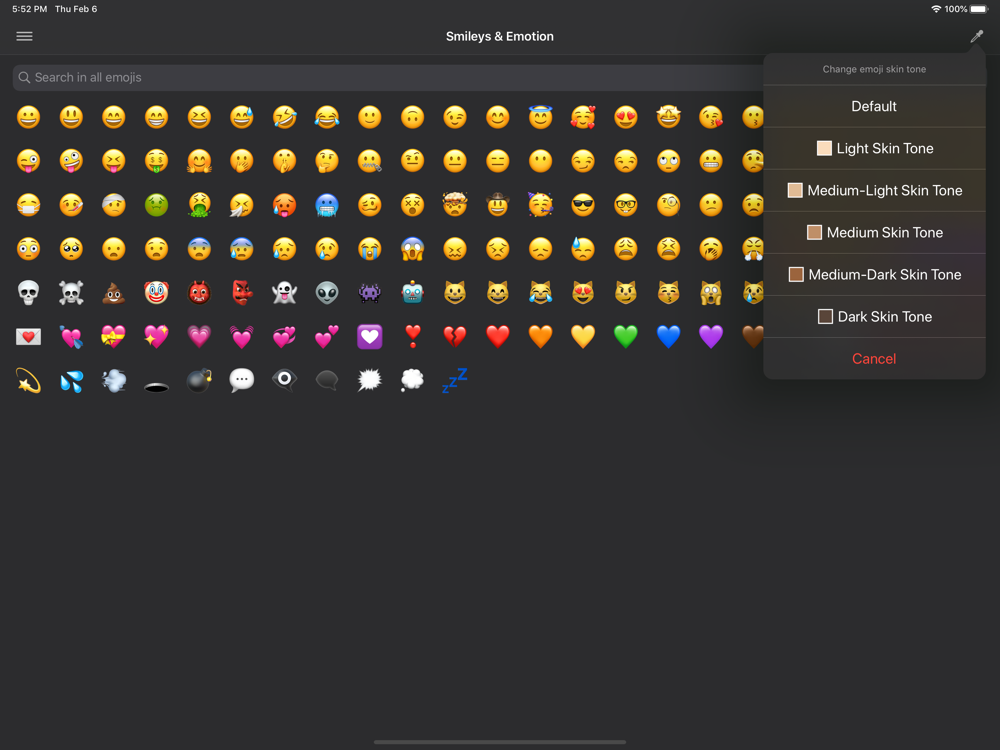Choose the zzz sleeping emoji

pyautogui.click(x=455, y=380)
